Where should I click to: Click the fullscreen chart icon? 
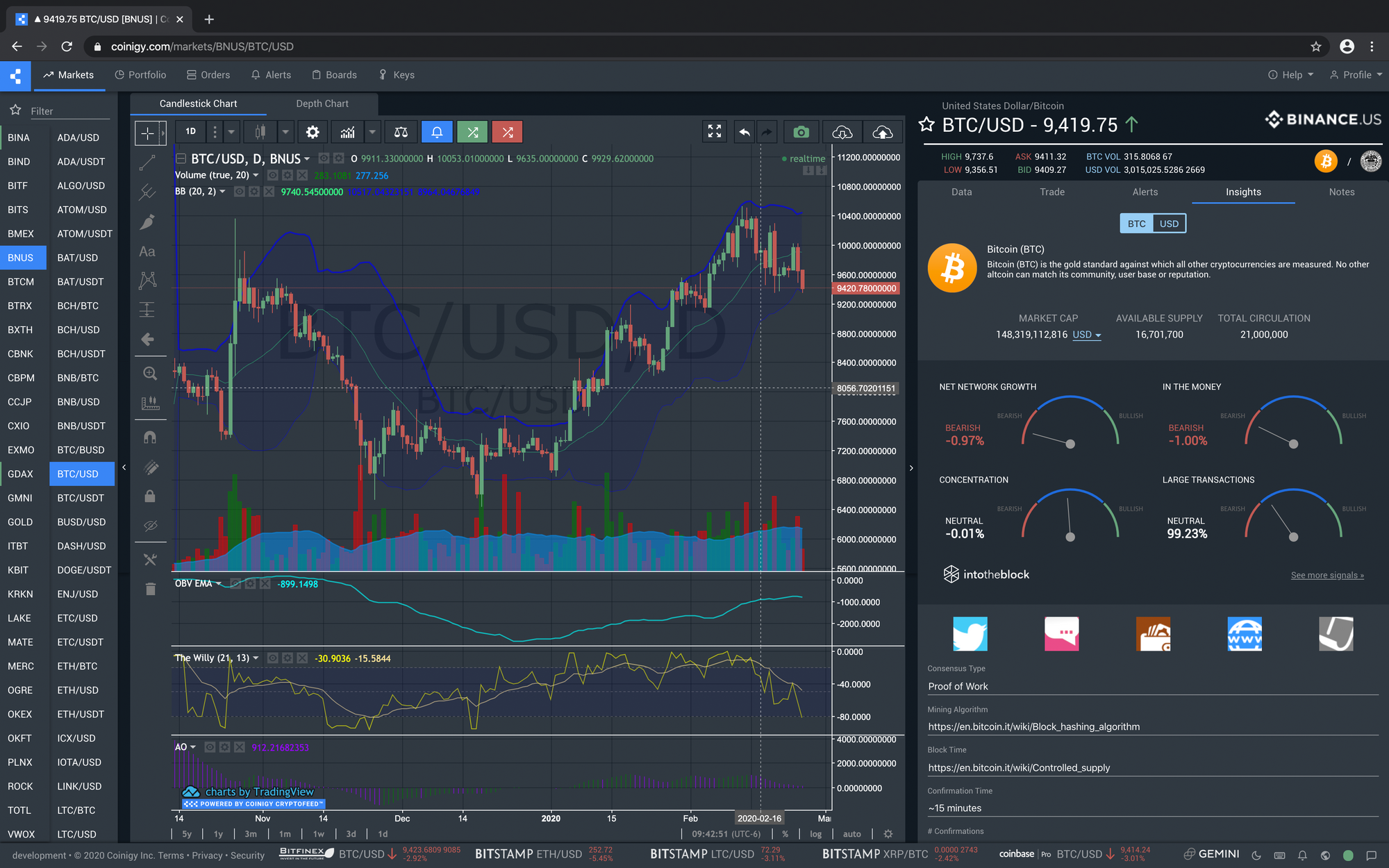click(x=714, y=132)
